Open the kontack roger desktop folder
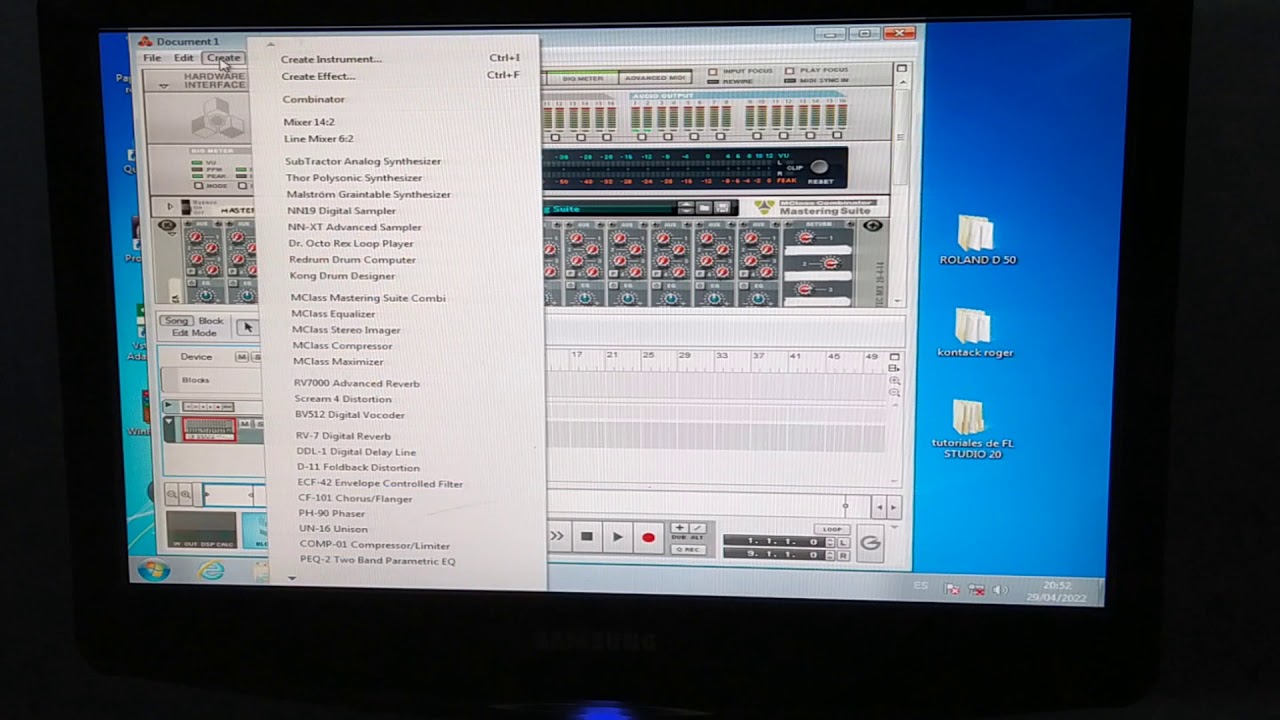Image resolution: width=1280 pixels, height=720 pixels. coord(974,333)
